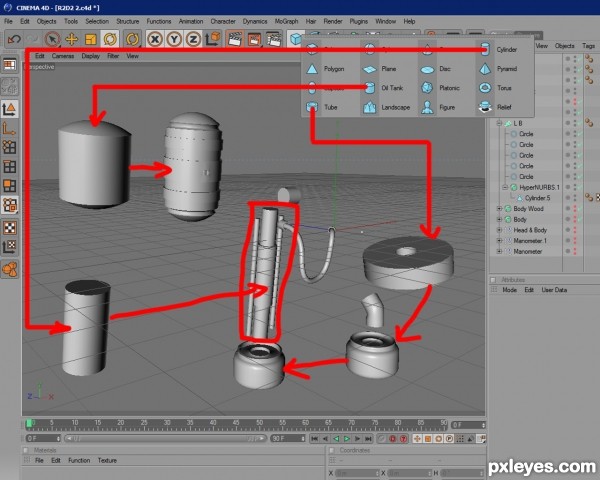Click Render to Picture Viewer icon
The width and height of the screenshot is (600, 480).
pyautogui.click(x=254, y=39)
